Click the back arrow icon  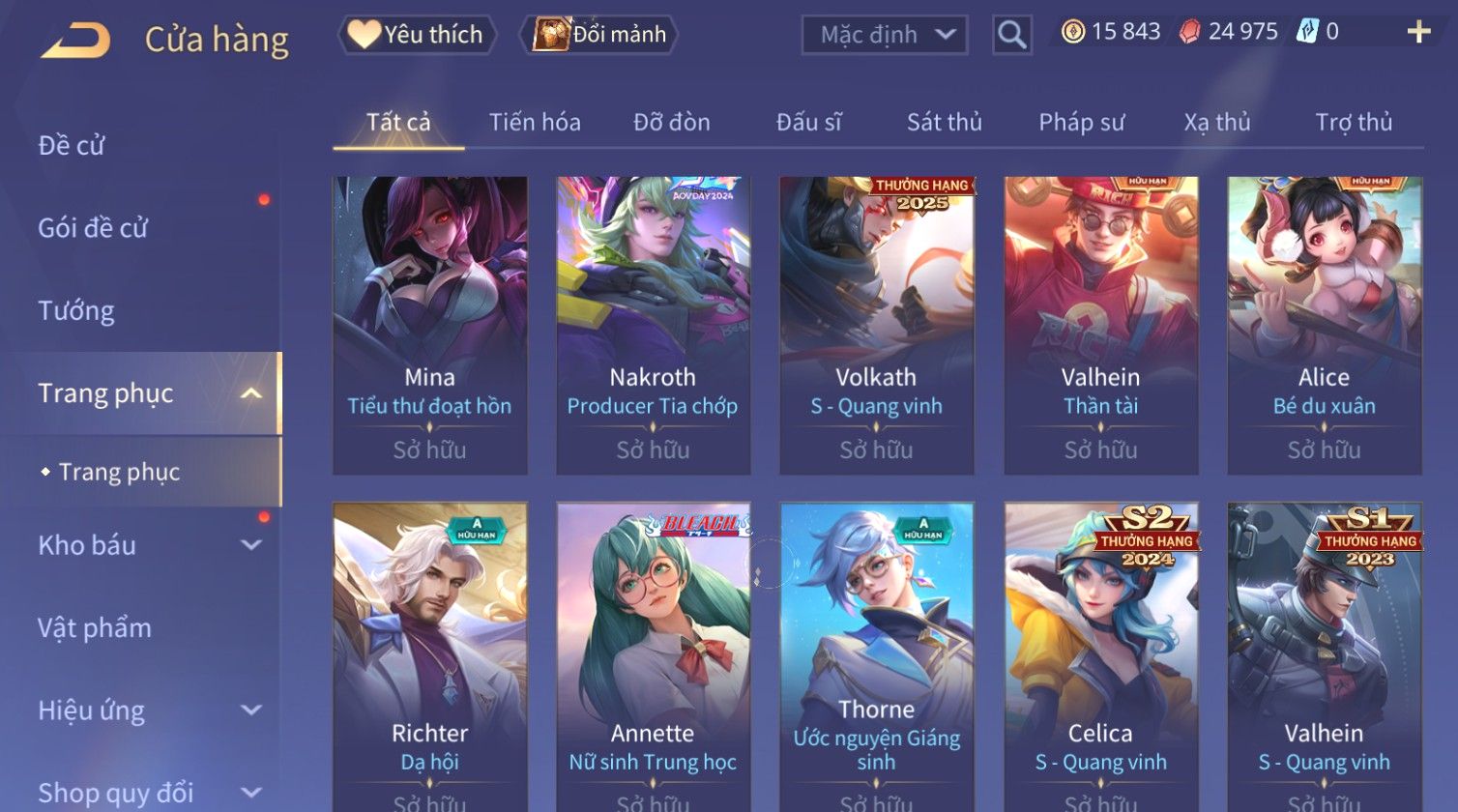coord(75,41)
